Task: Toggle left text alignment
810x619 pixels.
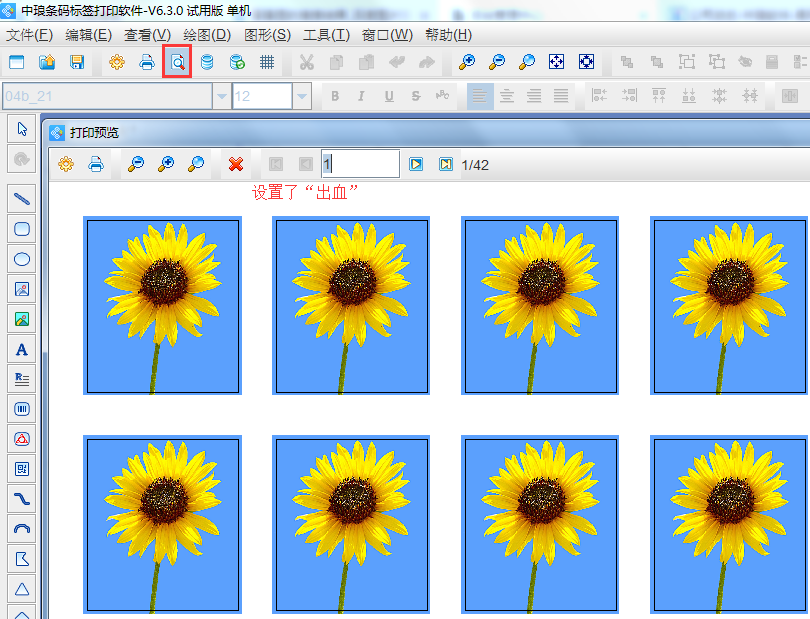Action: coord(480,96)
